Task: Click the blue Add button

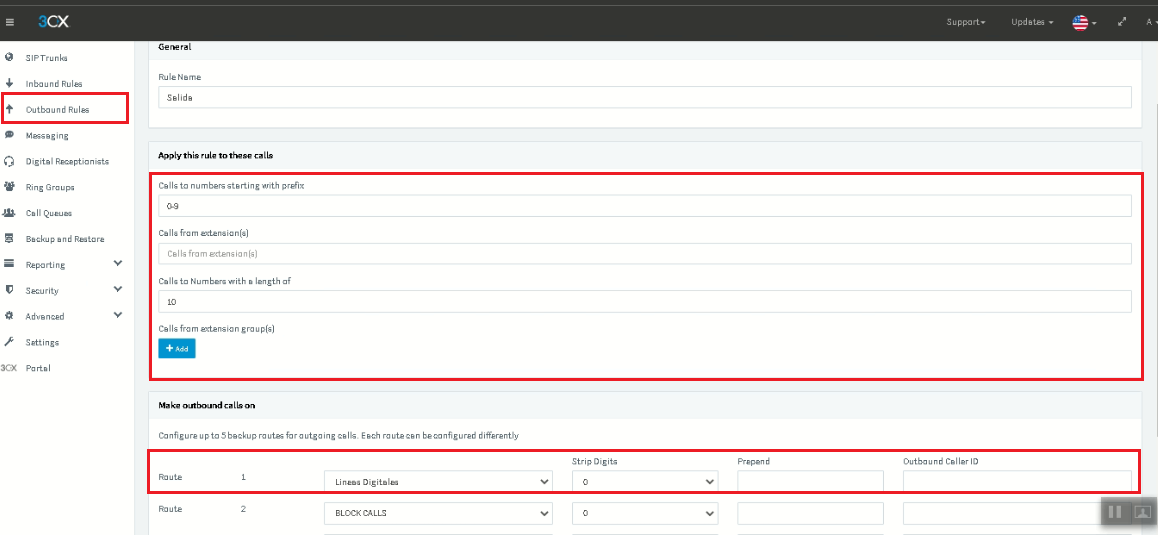Action: 177,348
